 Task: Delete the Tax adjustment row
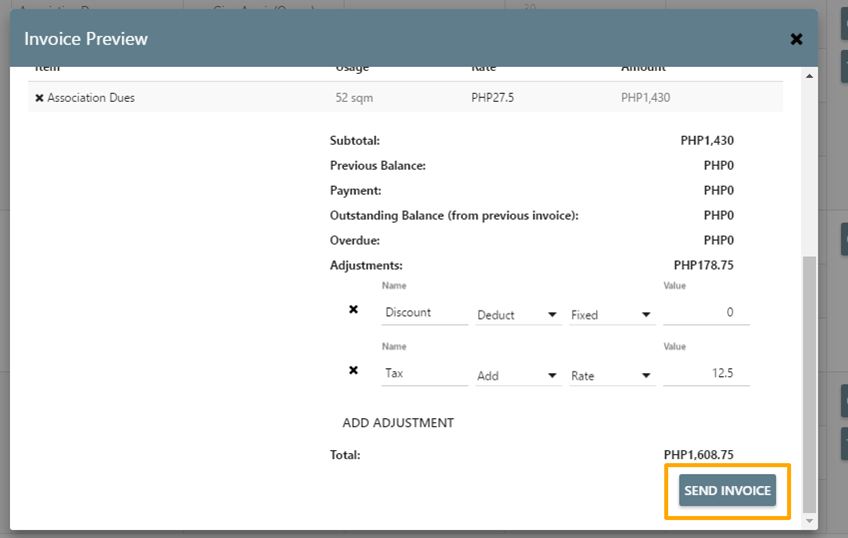[x=353, y=370]
